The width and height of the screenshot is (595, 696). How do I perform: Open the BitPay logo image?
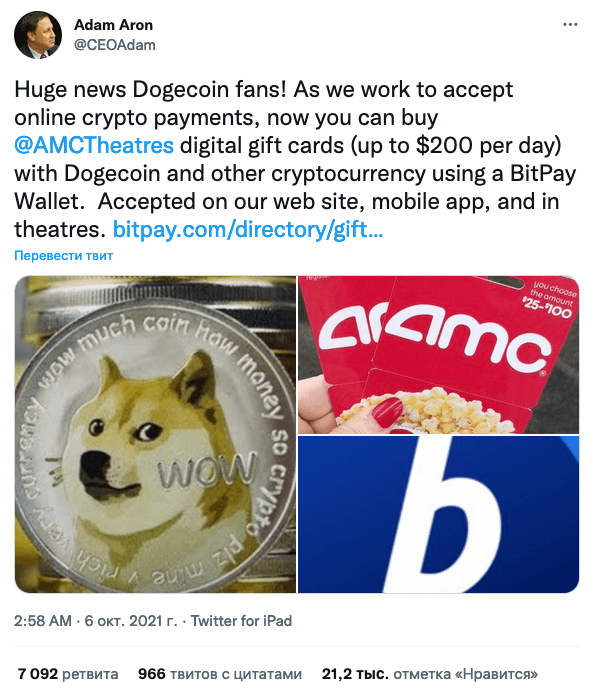438,514
